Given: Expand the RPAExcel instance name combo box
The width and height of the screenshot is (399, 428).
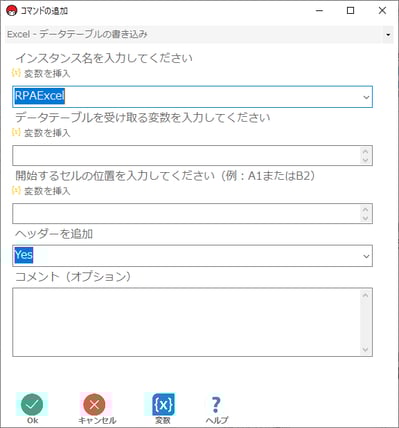Looking at the screenshot, I should (x=366, y=97).
